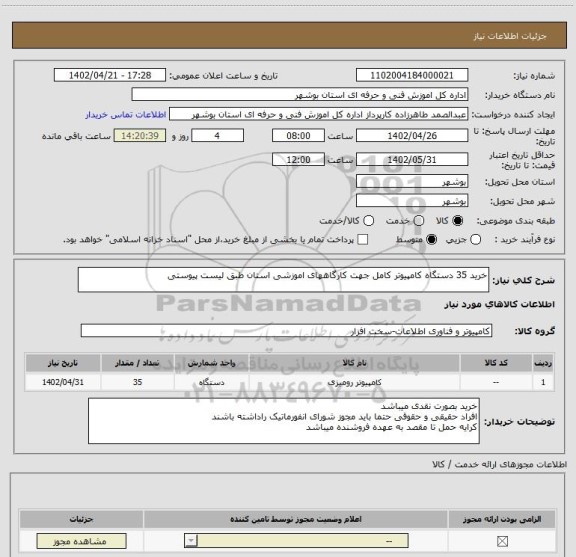Image resolution: width=576 pixels, height=557 pixels.
Task: Click the مشاهده مجوز button
Action: click(81, 541)
